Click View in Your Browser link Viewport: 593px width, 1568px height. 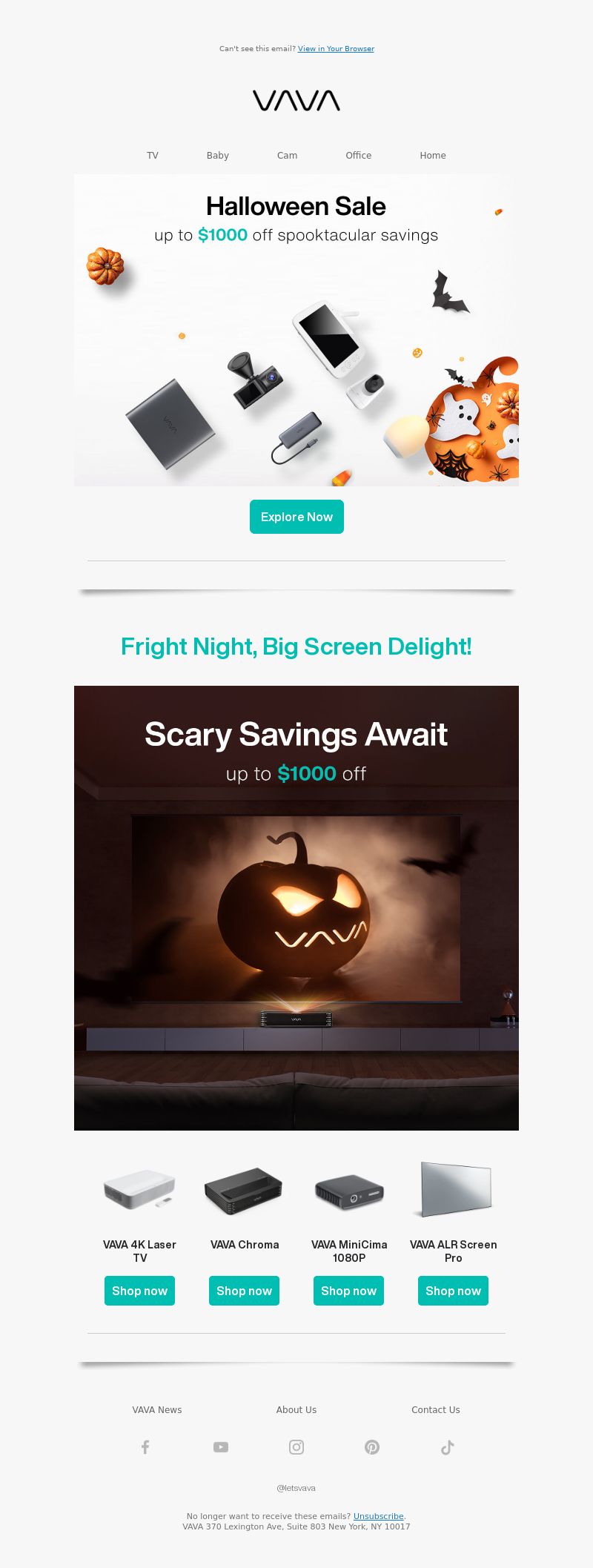(x=336, y=49)
